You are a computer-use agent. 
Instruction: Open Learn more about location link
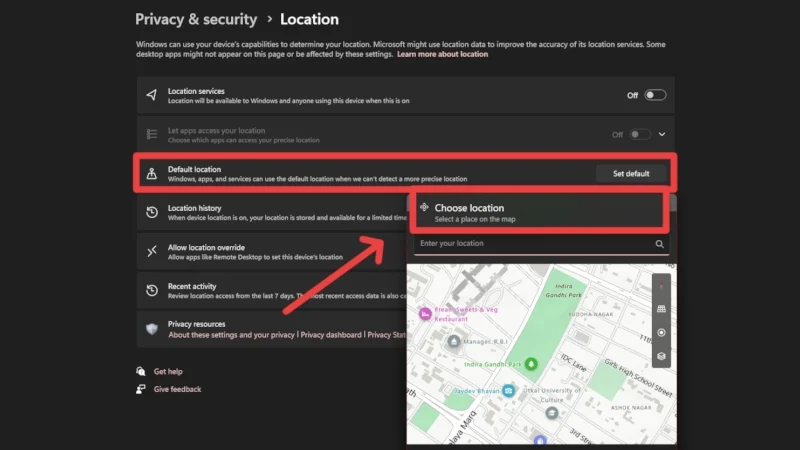point(442,54)
